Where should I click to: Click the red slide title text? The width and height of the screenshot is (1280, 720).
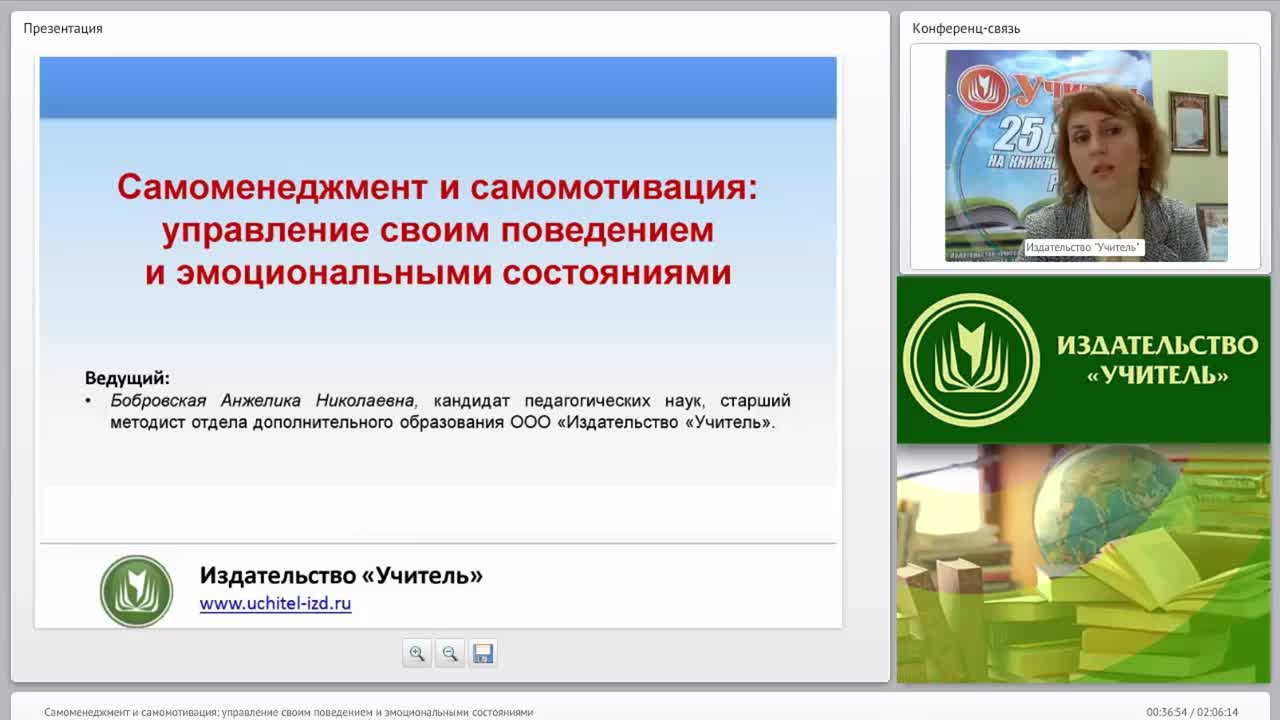click(438, 229)
